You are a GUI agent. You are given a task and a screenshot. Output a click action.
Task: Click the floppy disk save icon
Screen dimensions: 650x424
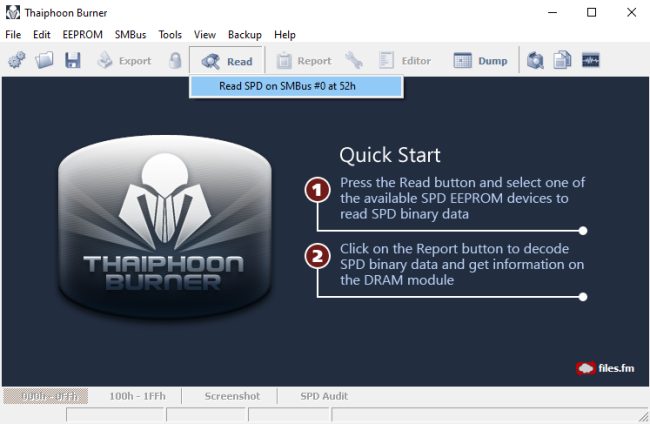pos(73,61)
